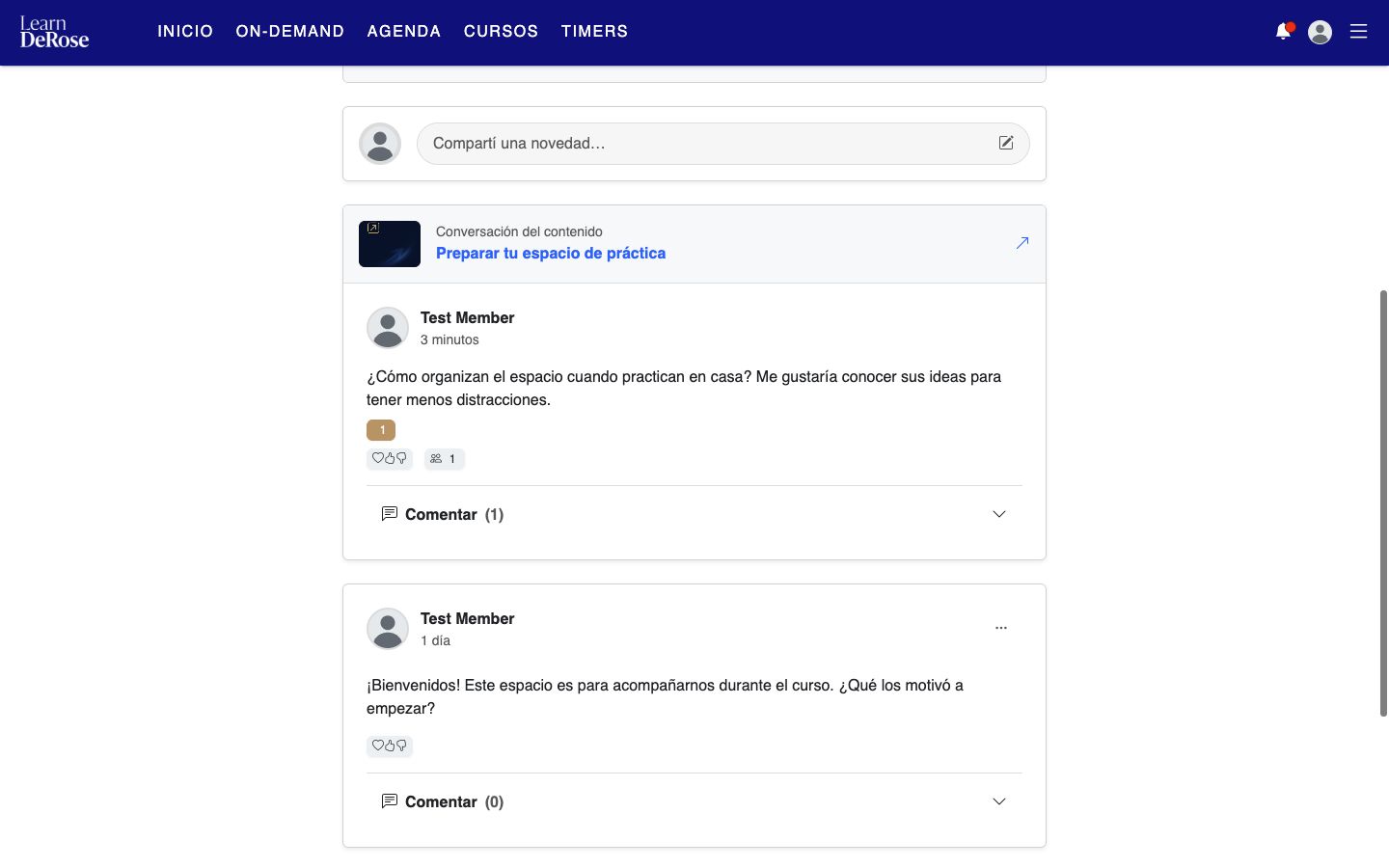Open "Preparar tu espacio de práctica" link

(551, 254)
